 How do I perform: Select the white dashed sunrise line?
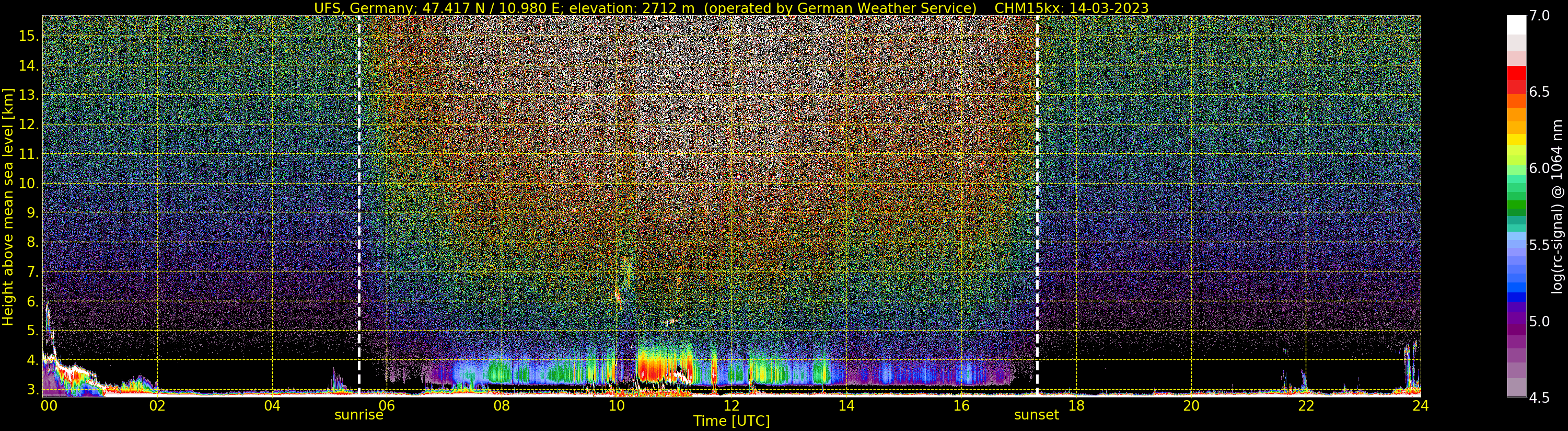pos(359,205)
